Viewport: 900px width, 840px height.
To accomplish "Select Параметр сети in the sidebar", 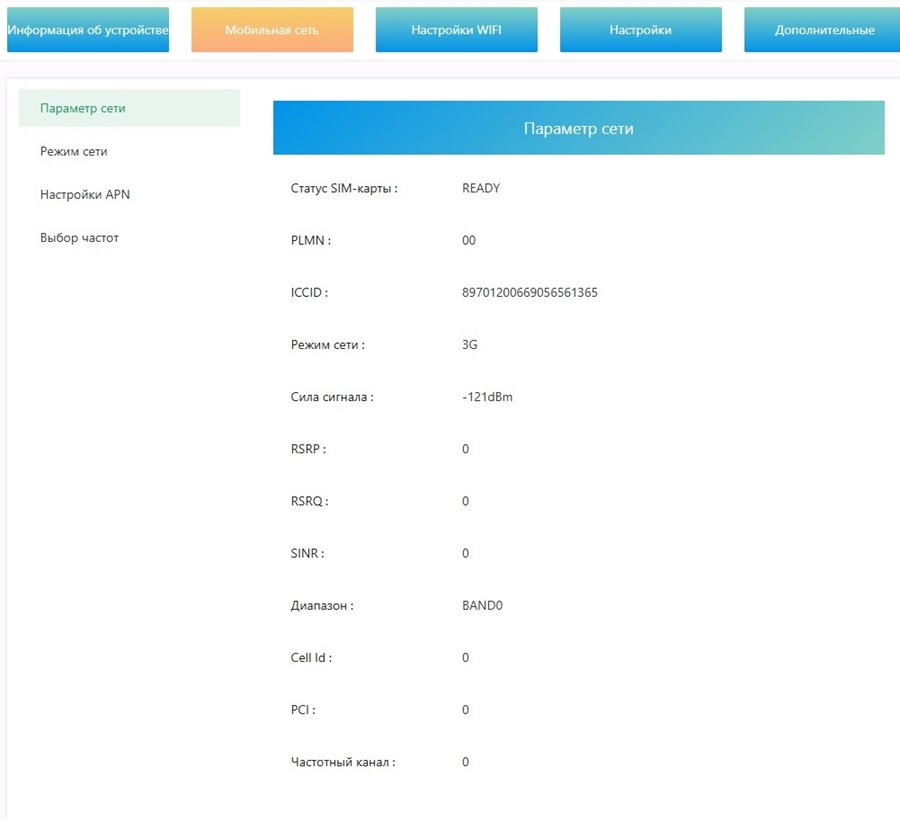I will pos(129,108).
